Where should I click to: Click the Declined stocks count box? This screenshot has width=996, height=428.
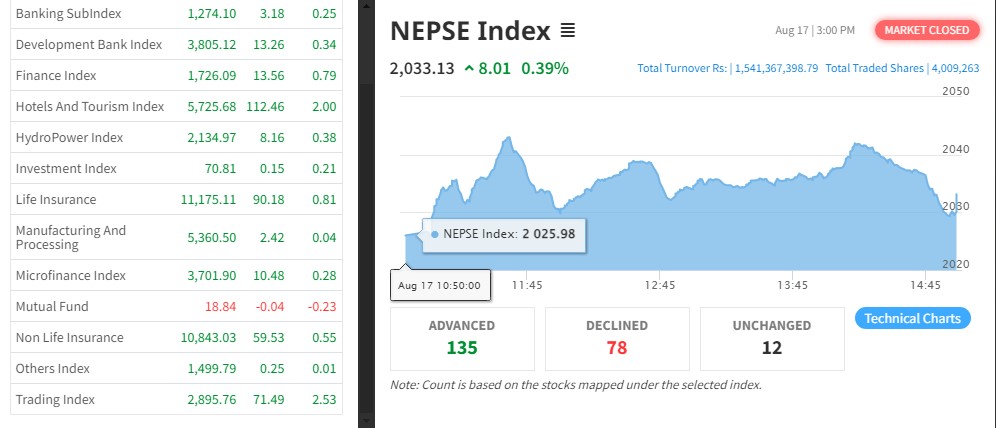[x=617, y=338]
